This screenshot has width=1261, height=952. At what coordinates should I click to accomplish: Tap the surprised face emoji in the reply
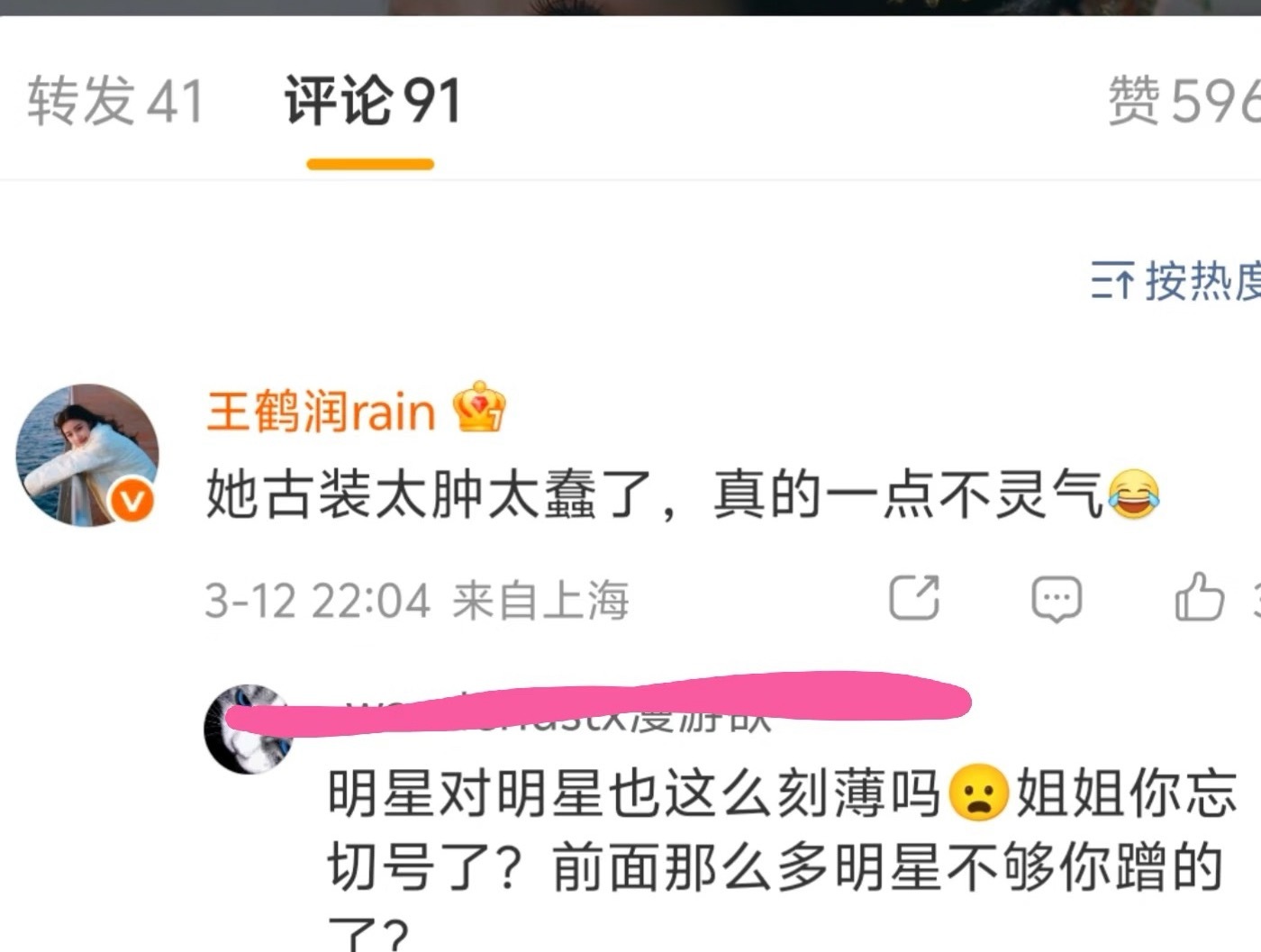[x=978, y=793]
